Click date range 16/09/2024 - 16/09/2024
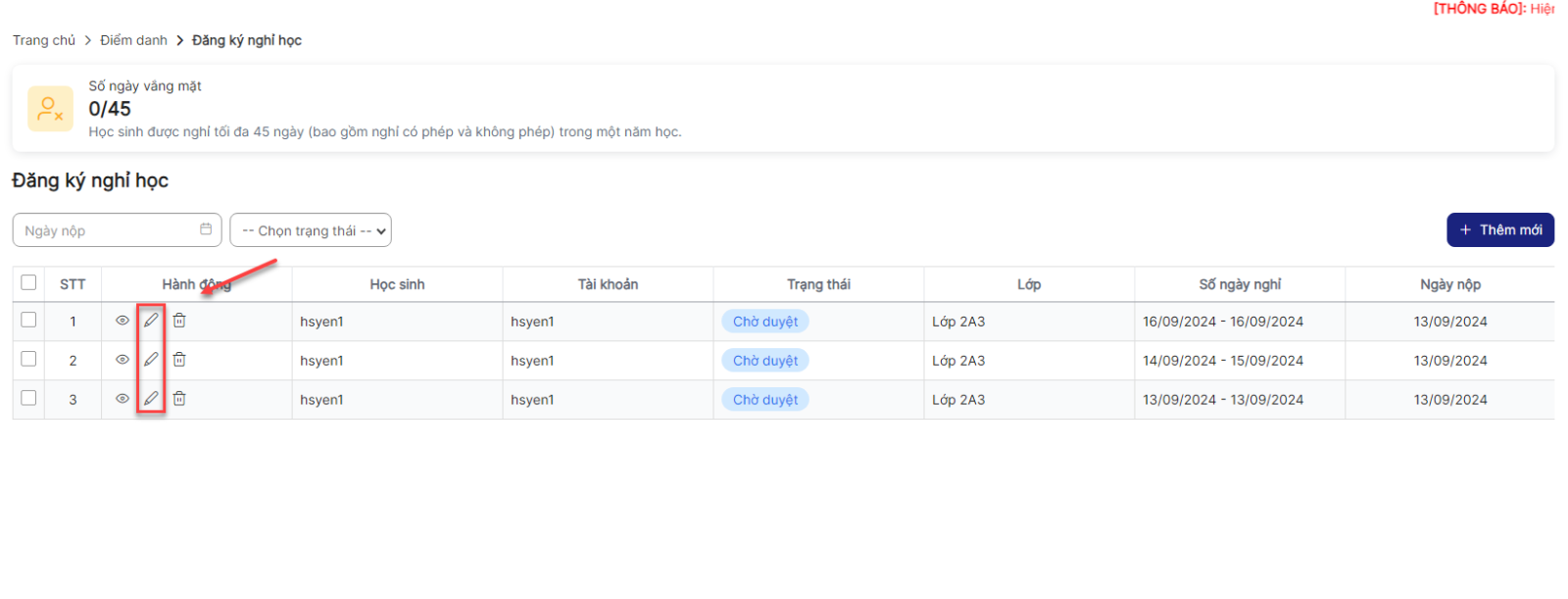Image resolution: width=1568 pixels, height=599 pixels. pyautogui.click(x=1223, y=322)
